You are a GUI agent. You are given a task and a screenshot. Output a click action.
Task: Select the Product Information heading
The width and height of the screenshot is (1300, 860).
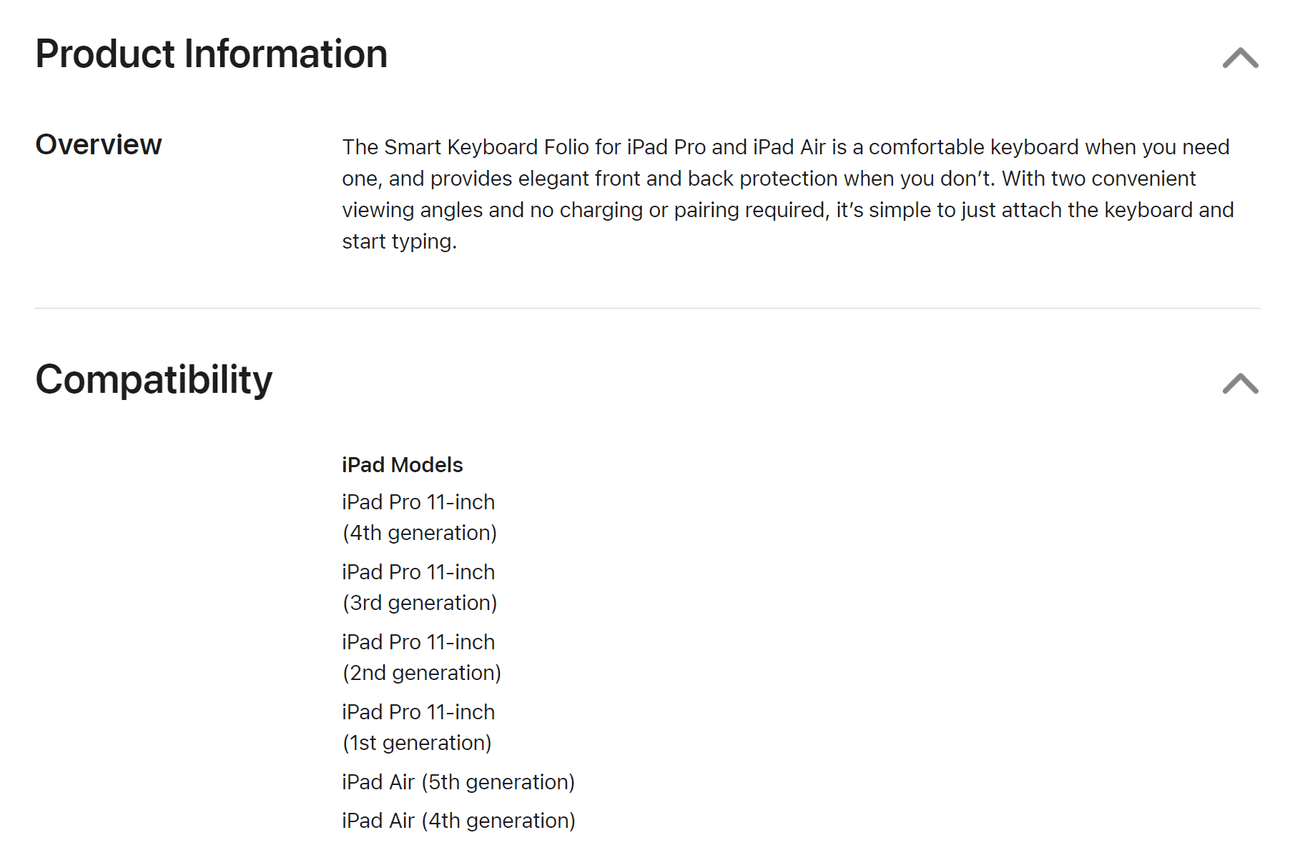coord(211,54)
